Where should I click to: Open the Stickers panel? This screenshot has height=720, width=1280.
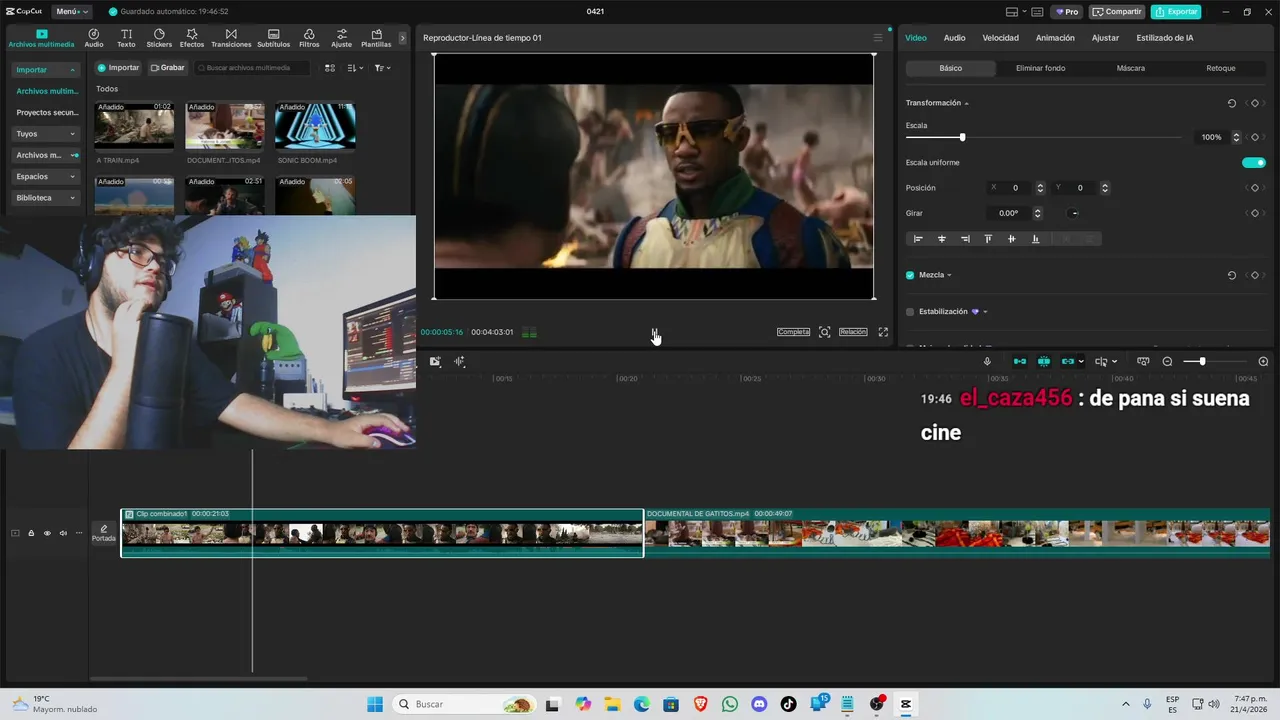[159, 38]
